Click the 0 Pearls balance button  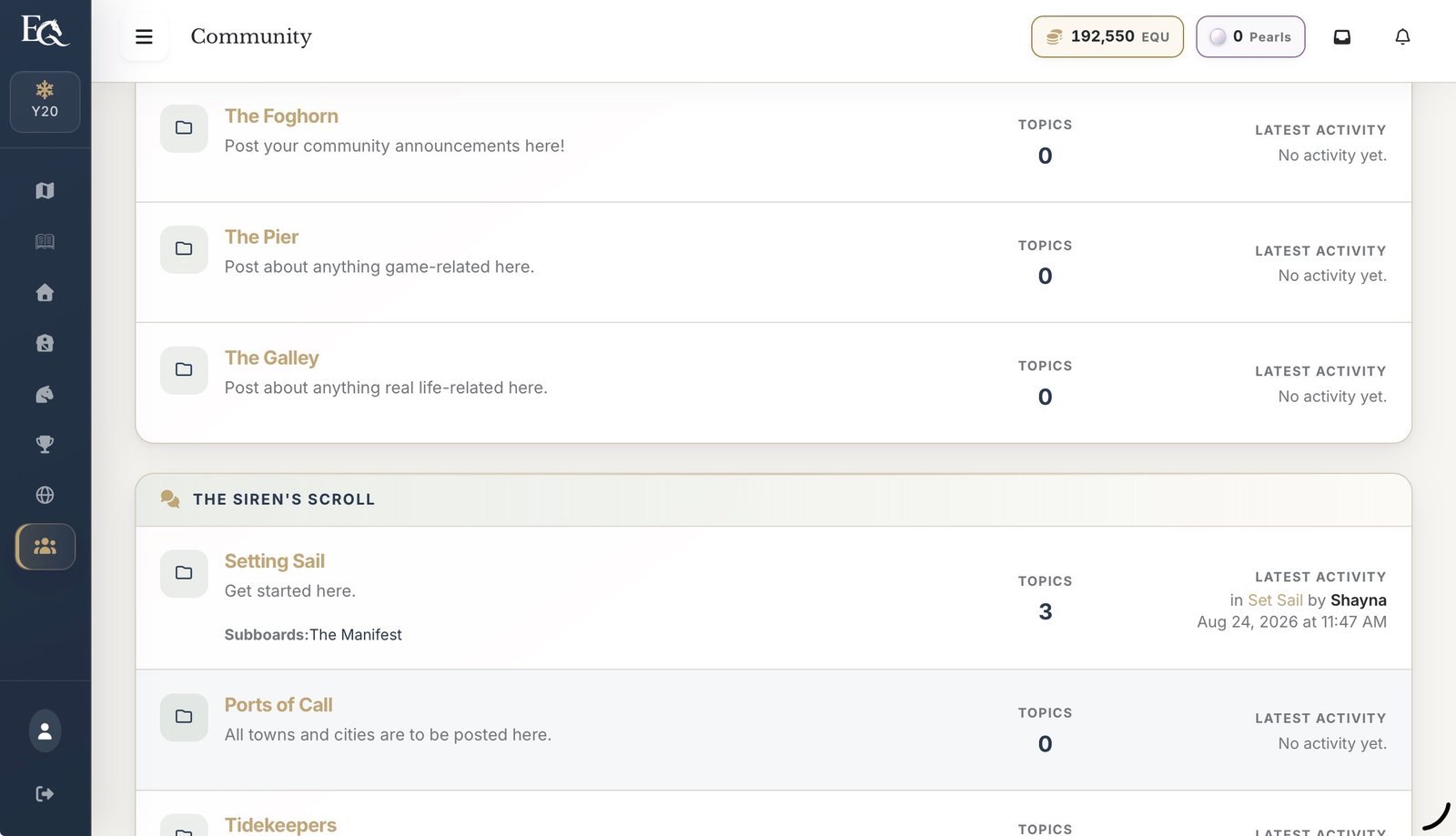click(x=1250, y=36)
